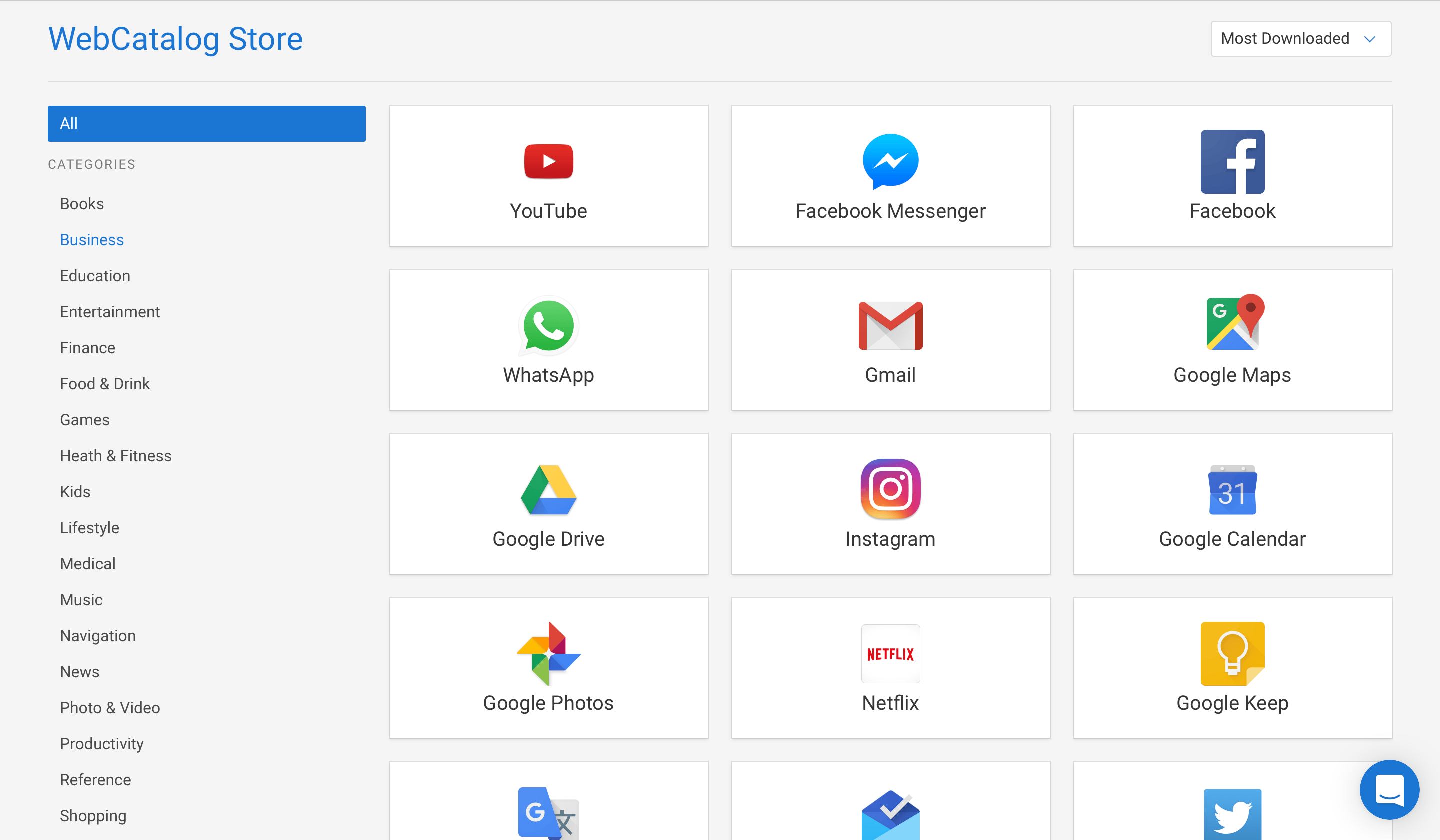The height and width of the screenshot is (840, 1440).
Task: Click the YouTube app name
Action: click(548, 211)
